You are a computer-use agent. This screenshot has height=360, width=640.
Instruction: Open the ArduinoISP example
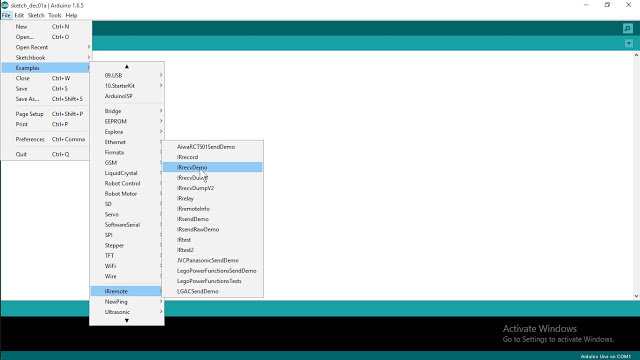(127, 96)
